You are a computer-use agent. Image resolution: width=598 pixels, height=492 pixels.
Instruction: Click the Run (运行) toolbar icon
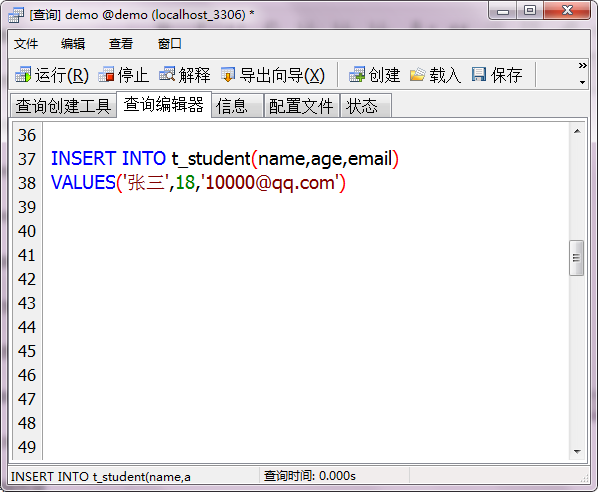click(23, 75)
